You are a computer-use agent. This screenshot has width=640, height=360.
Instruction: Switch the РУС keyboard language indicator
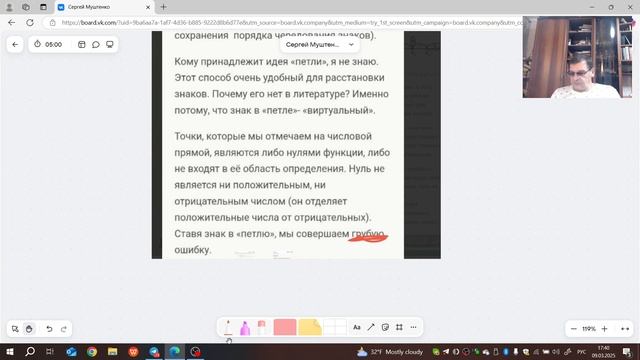(x=581, y=351)
